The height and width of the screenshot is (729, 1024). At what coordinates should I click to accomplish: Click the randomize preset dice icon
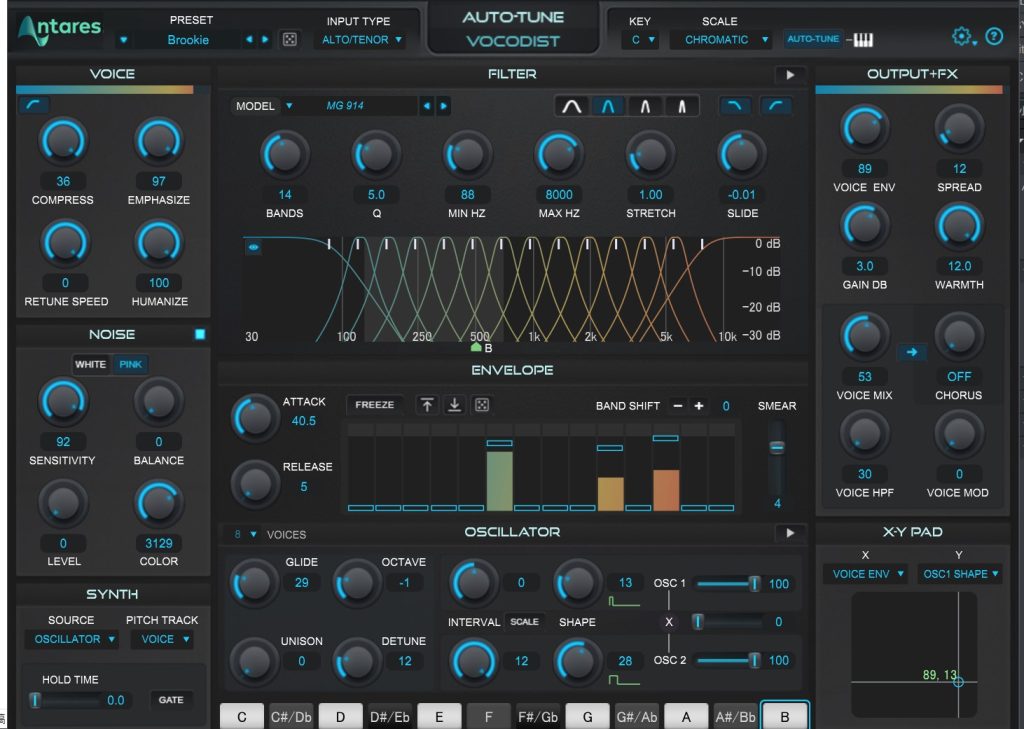(x=289, y=40)
